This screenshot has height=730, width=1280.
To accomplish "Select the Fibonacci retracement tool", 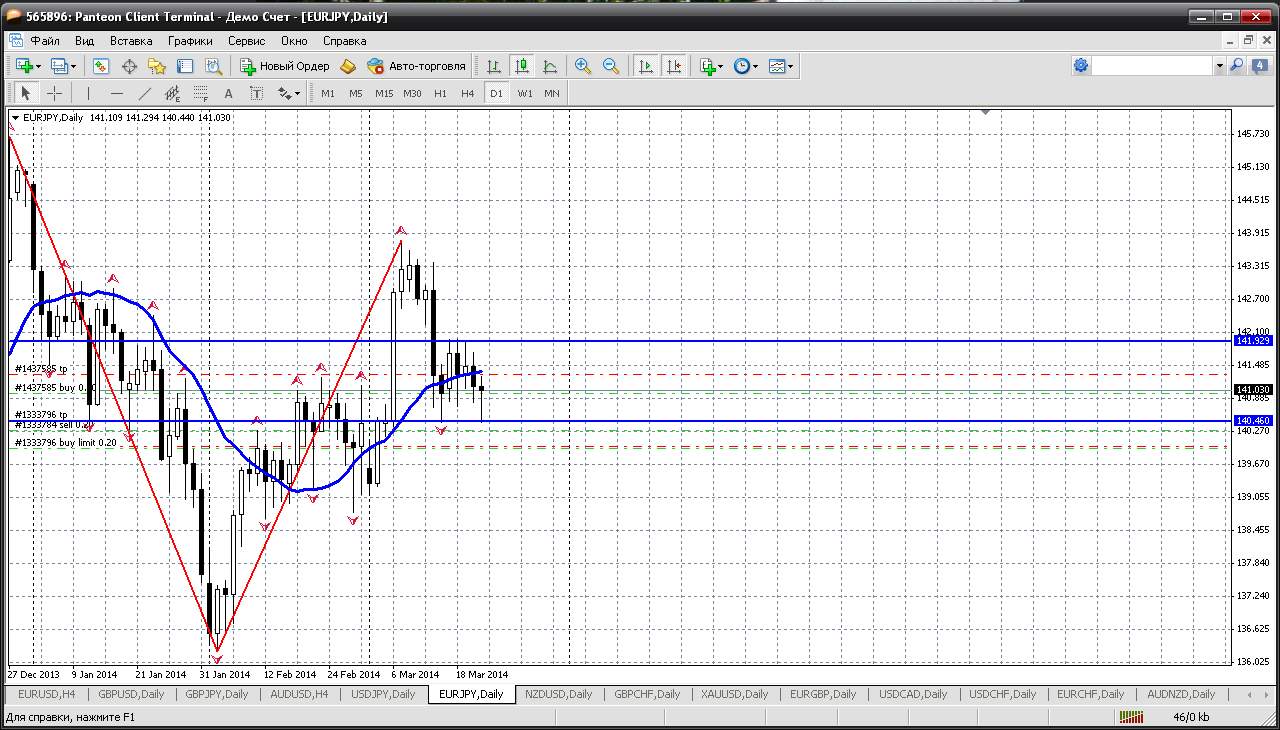I will click(x=200, y=93).
